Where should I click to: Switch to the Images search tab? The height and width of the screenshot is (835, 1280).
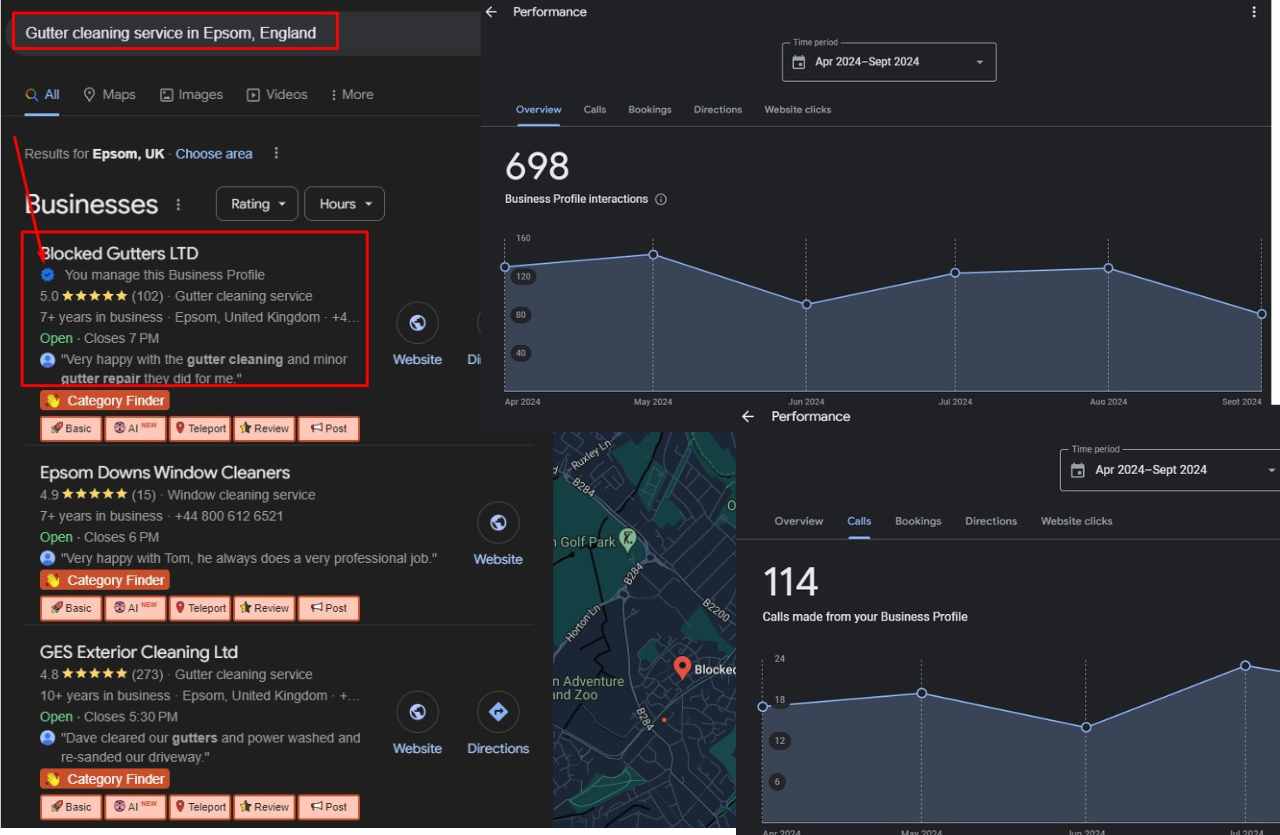(191, 94)
